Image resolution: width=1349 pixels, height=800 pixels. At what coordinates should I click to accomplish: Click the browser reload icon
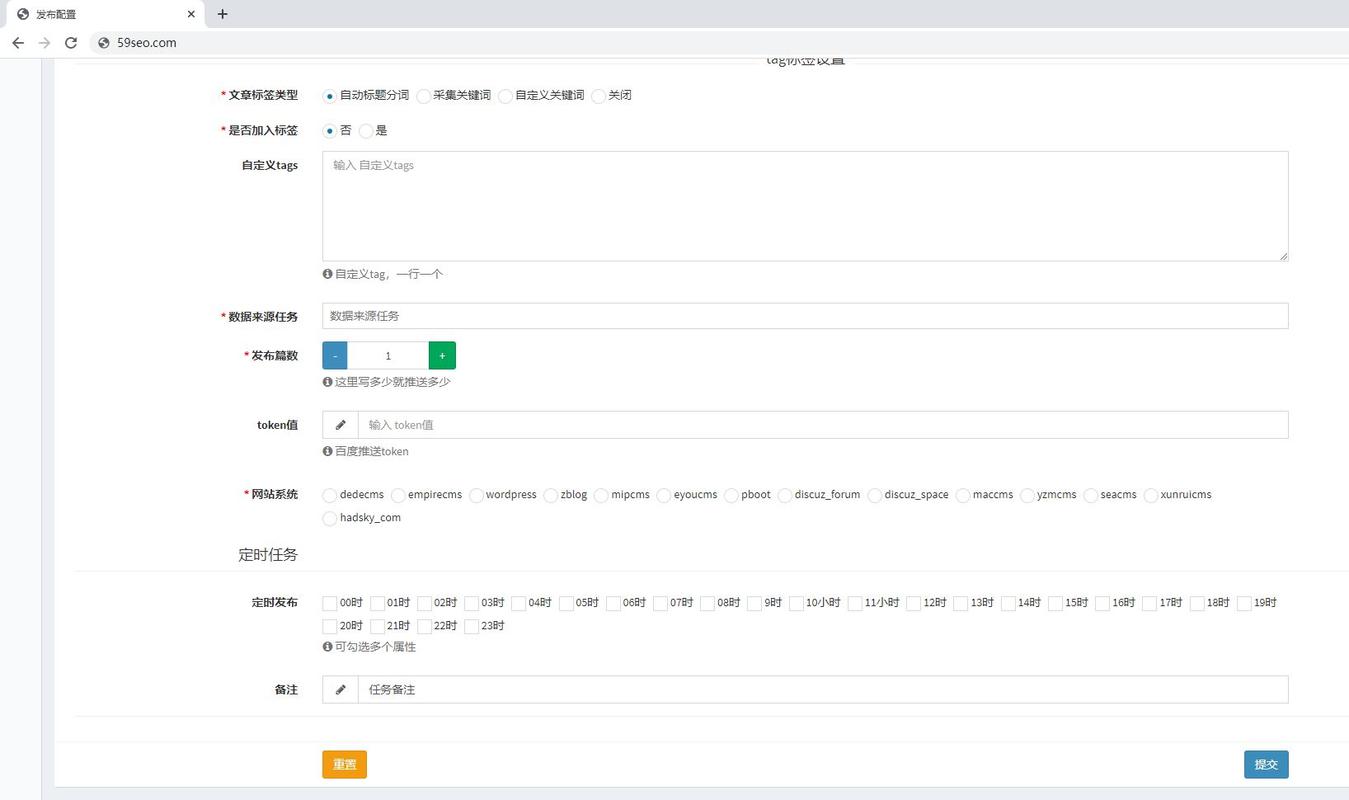pyautogui.click(x=70, y=43)
